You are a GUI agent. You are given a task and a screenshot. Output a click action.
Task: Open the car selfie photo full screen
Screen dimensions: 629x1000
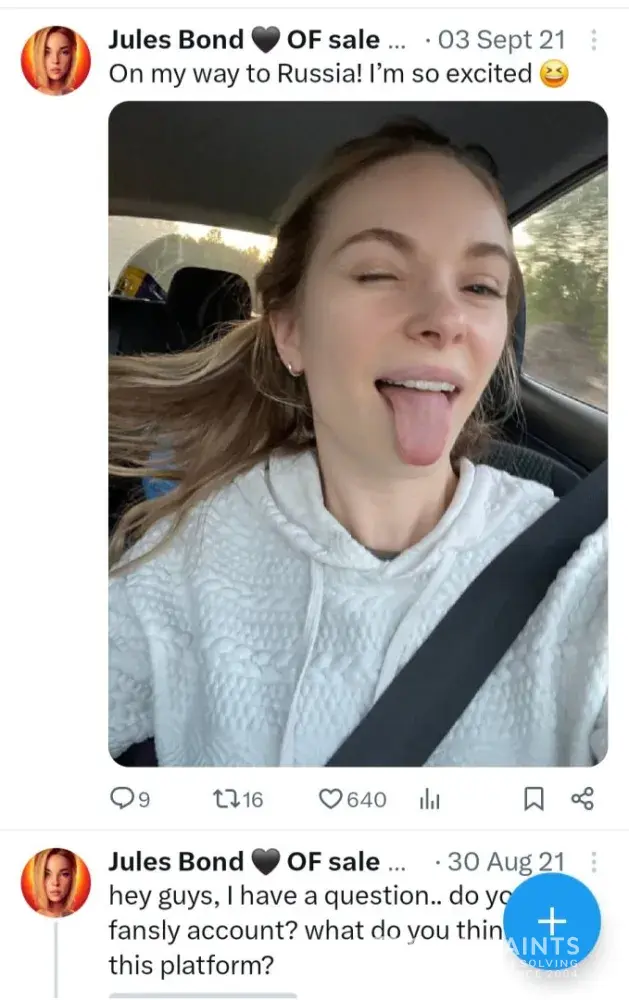[x=357, y=433]
